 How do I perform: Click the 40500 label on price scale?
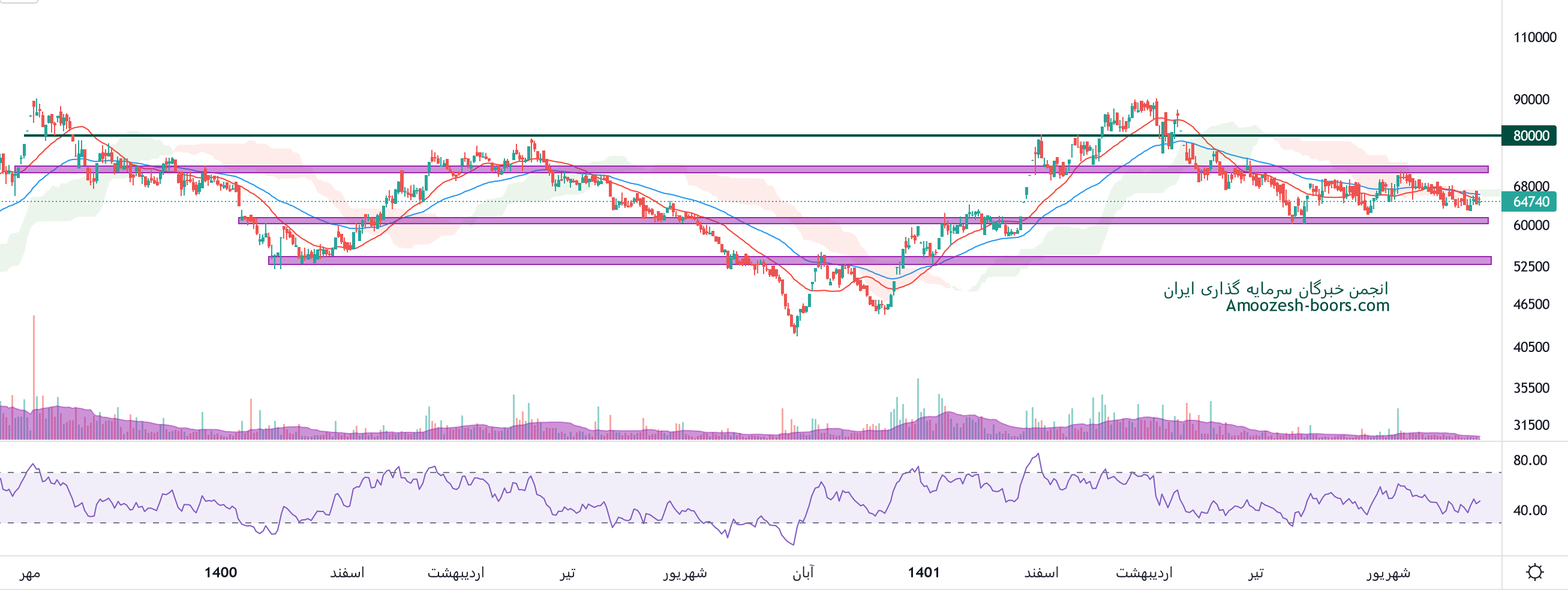(1531, 347)
